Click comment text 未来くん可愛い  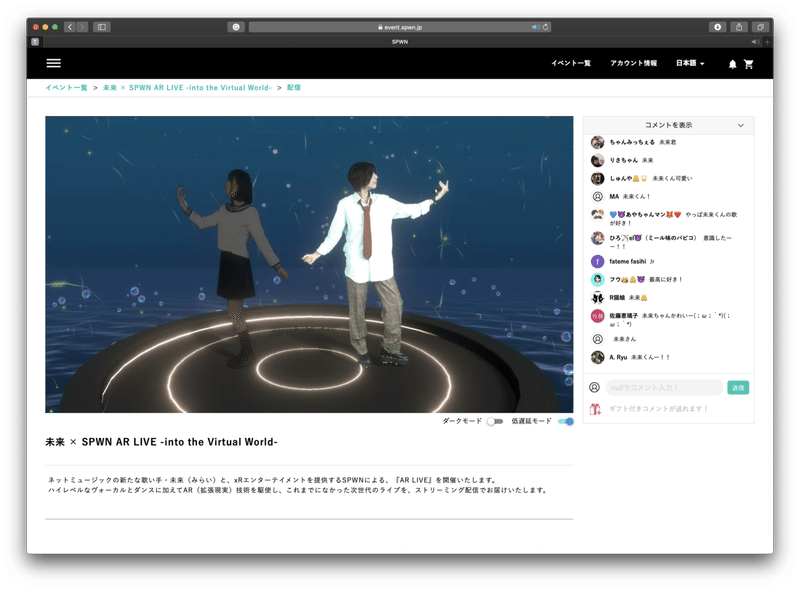[672, 179]
